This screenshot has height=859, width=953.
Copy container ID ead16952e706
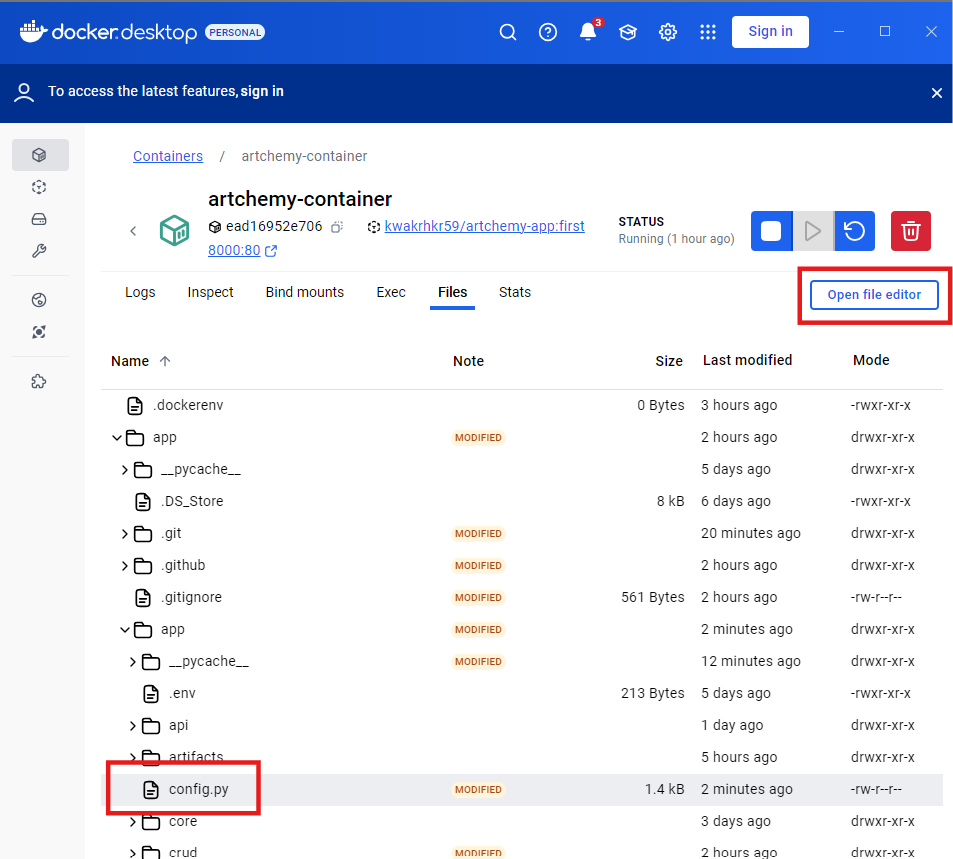click(337, 227)
